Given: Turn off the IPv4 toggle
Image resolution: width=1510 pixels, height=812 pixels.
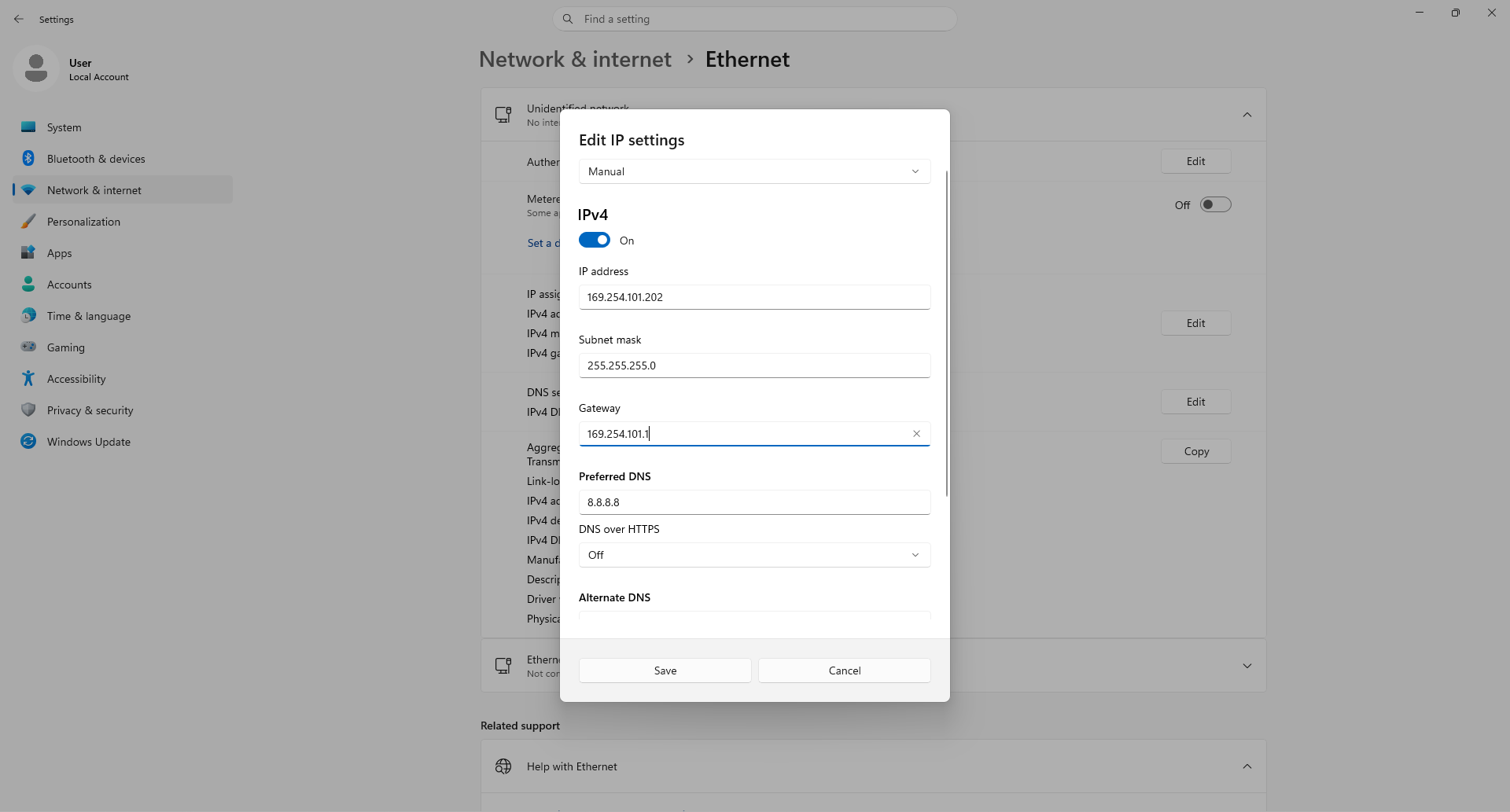Looking at the screenshot, I should coord(595,240).
